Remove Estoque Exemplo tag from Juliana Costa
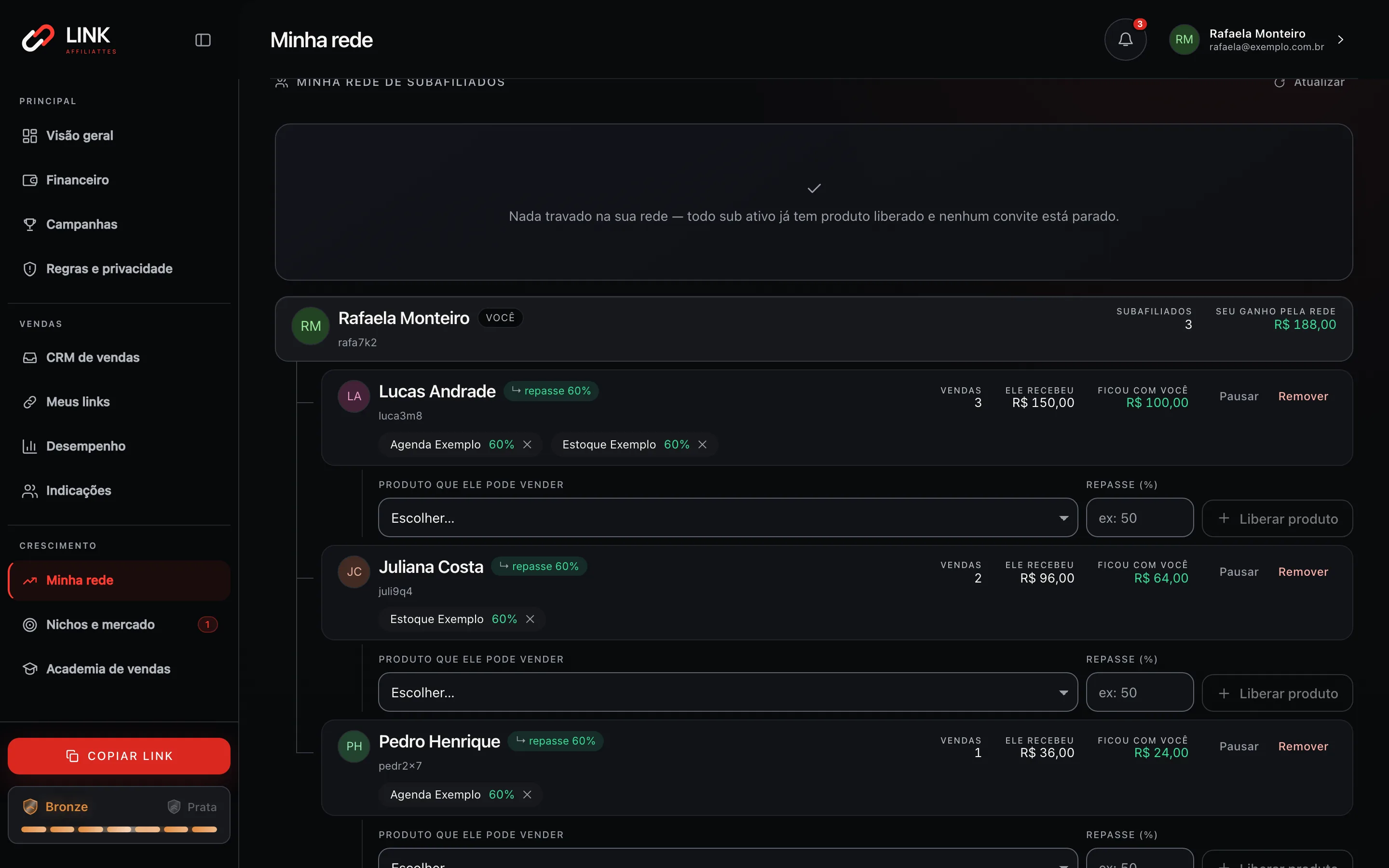This screenshot has height=868, width=1389. 530,619
